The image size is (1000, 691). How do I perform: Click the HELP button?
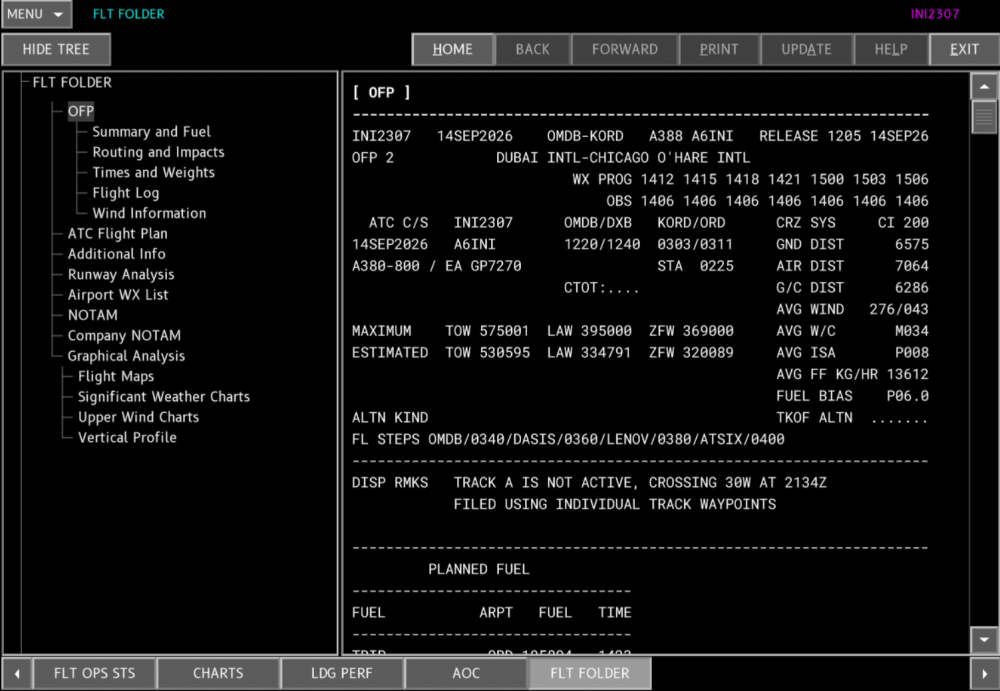point(890,49)
